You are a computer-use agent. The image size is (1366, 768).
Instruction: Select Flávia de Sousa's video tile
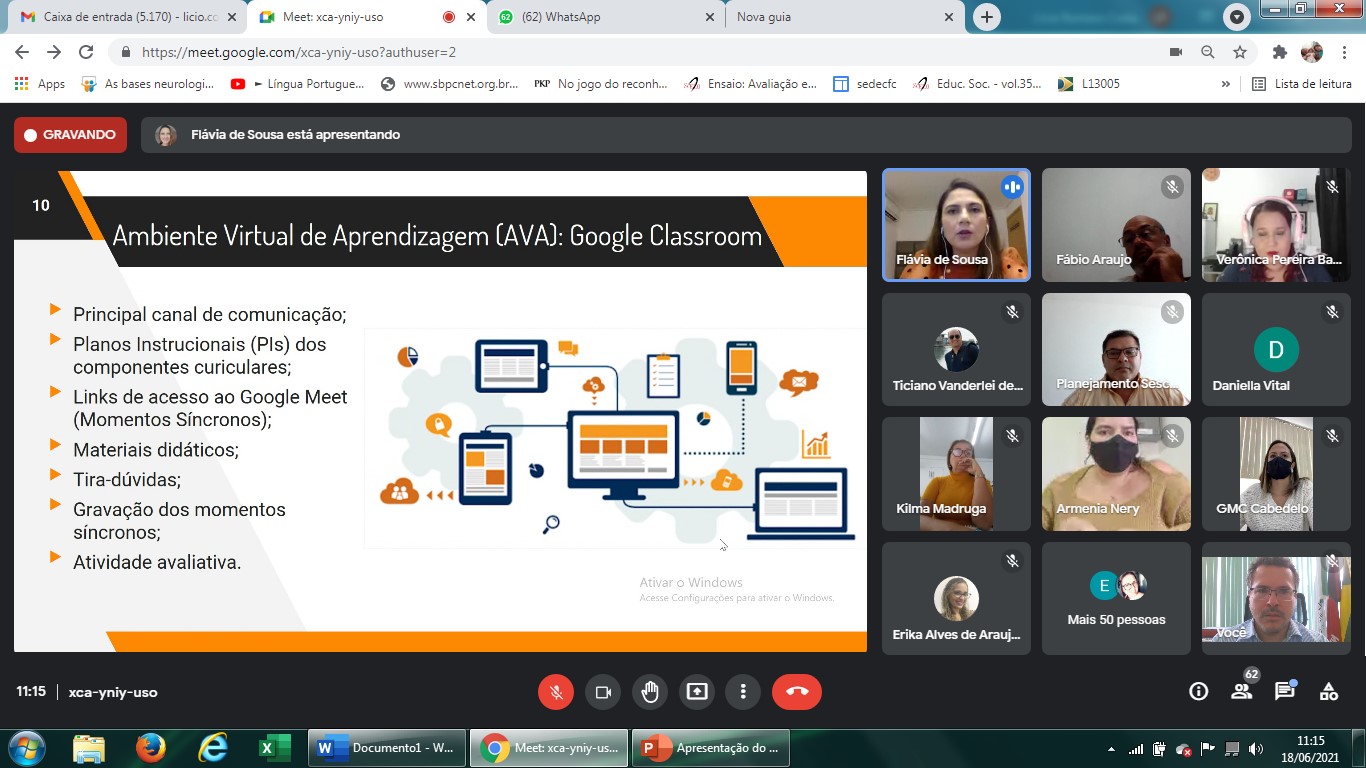point(956,224)
